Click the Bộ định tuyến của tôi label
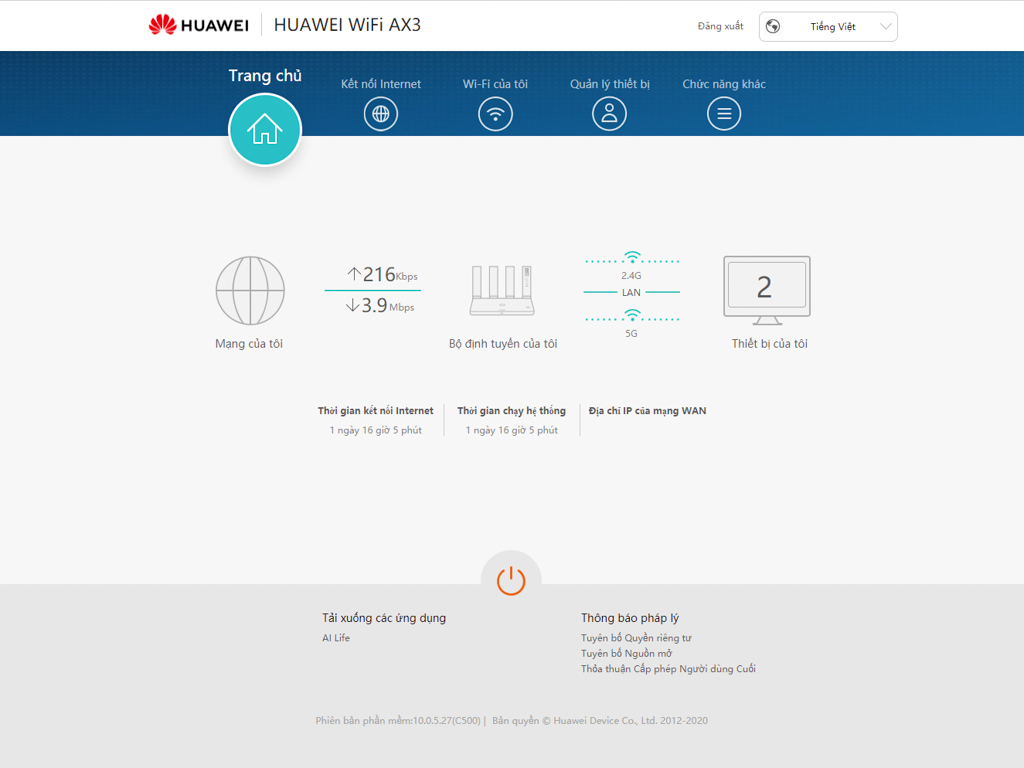This screenshot has width=1024, height=768. 503,344
